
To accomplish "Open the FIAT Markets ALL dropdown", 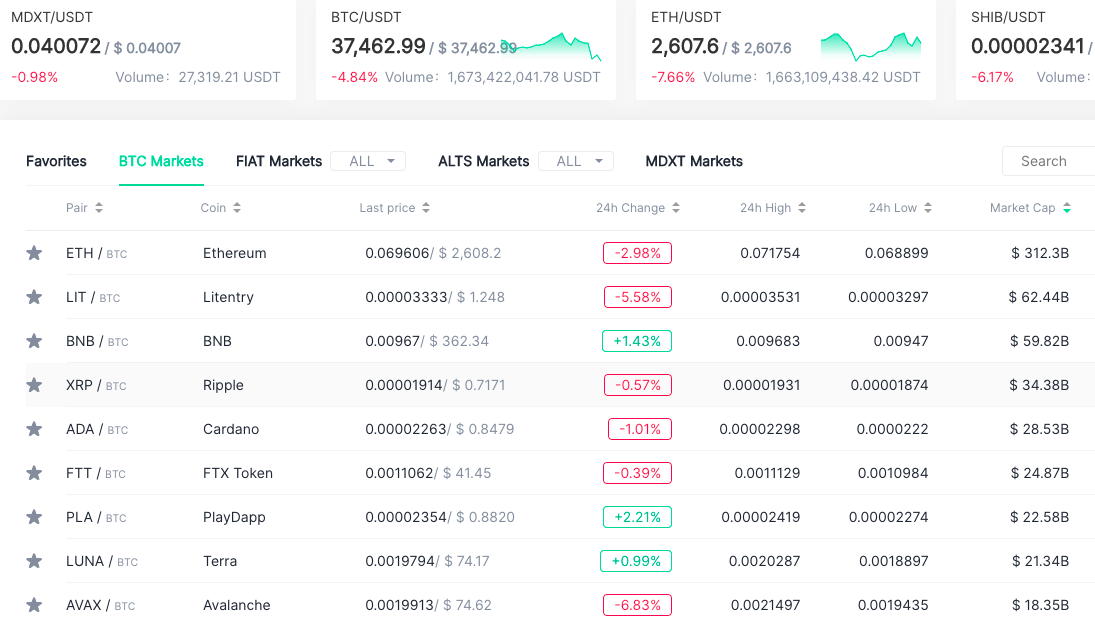I will pos(368,161).
